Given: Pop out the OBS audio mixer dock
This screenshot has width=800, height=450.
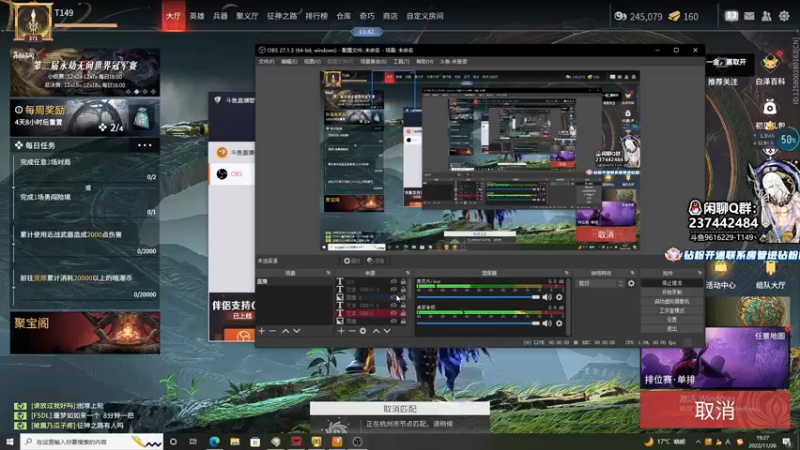Looking at the screenshot, I should (x=566, y=273).
